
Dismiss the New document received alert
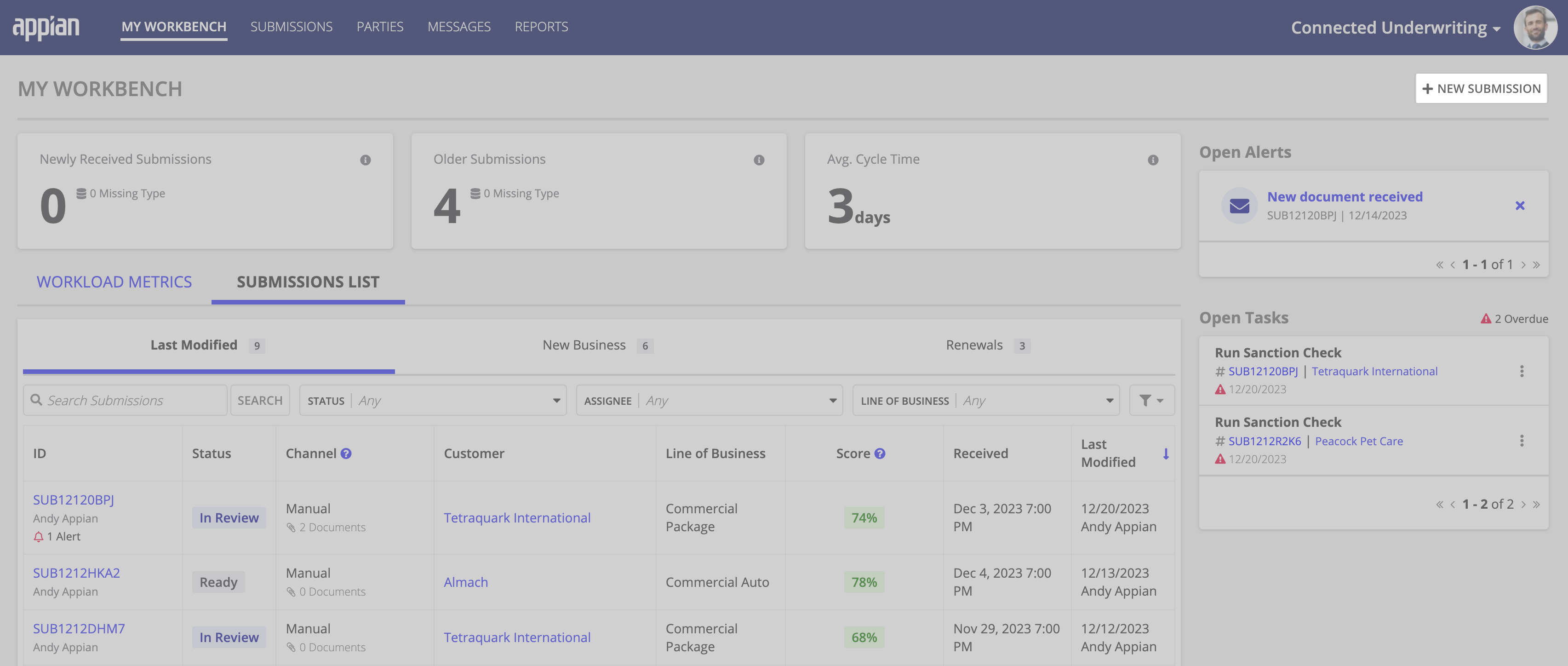click(1520, 206)
